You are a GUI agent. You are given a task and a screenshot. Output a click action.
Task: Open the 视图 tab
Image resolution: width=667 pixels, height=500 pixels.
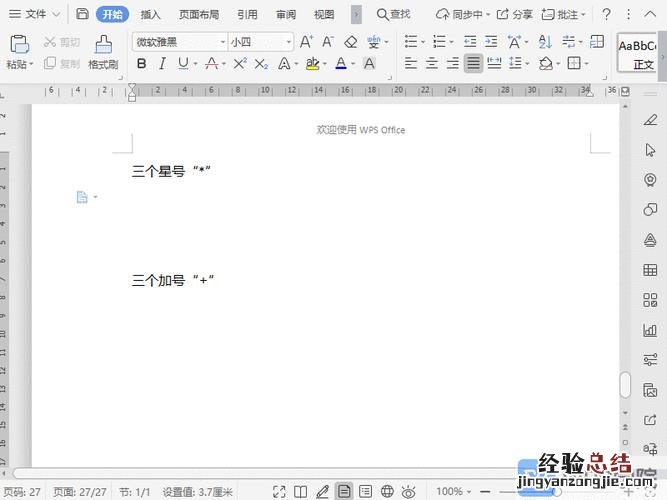(324, 15)
